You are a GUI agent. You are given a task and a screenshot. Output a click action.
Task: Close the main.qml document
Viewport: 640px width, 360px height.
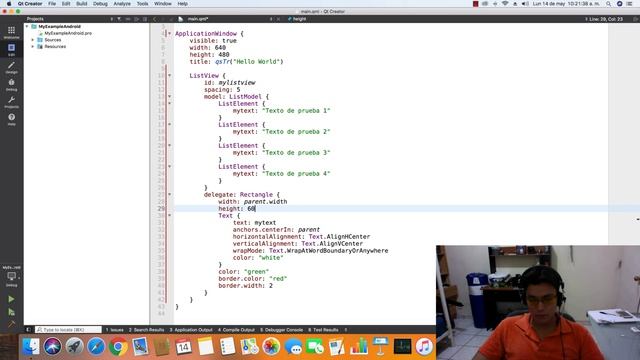coord(278,19)
